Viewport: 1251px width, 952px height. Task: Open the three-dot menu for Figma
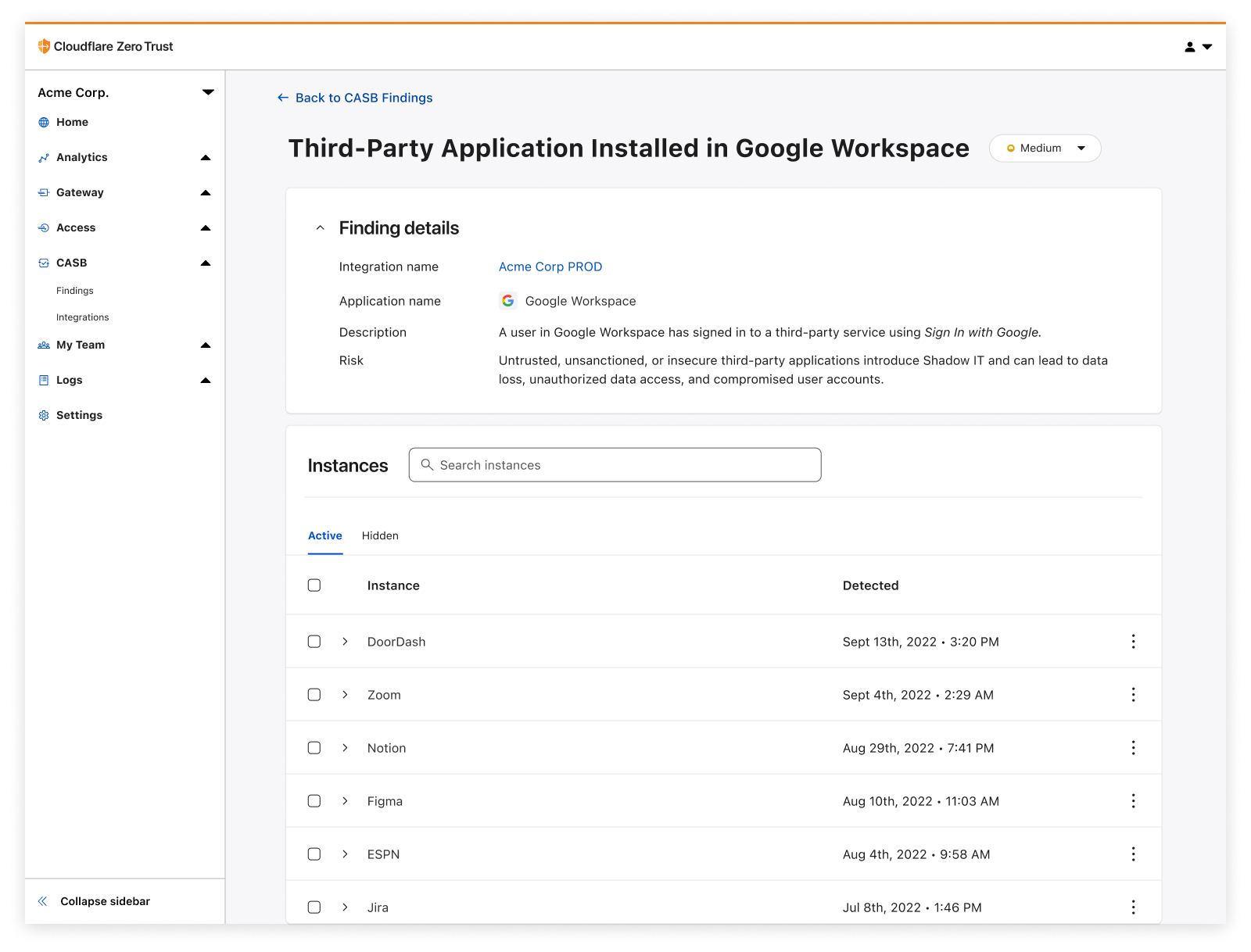(1133, 801)
